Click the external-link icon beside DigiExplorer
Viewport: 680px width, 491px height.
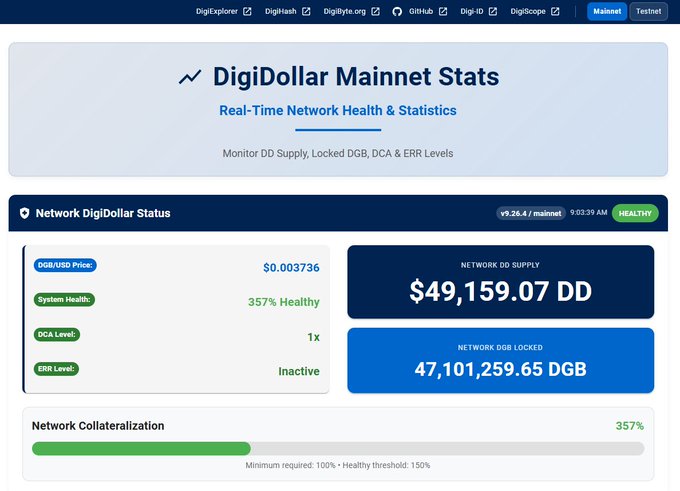pyautogui.click(x=247, y=11)
